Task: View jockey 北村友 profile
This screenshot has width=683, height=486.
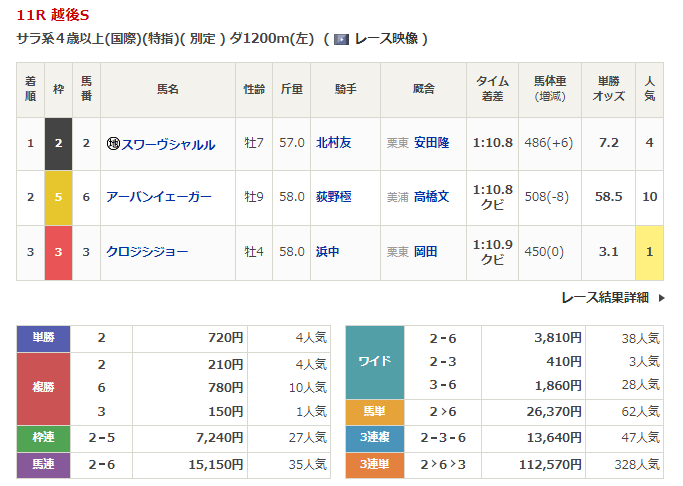Action: pyautogui.click(x=333, y=143)
